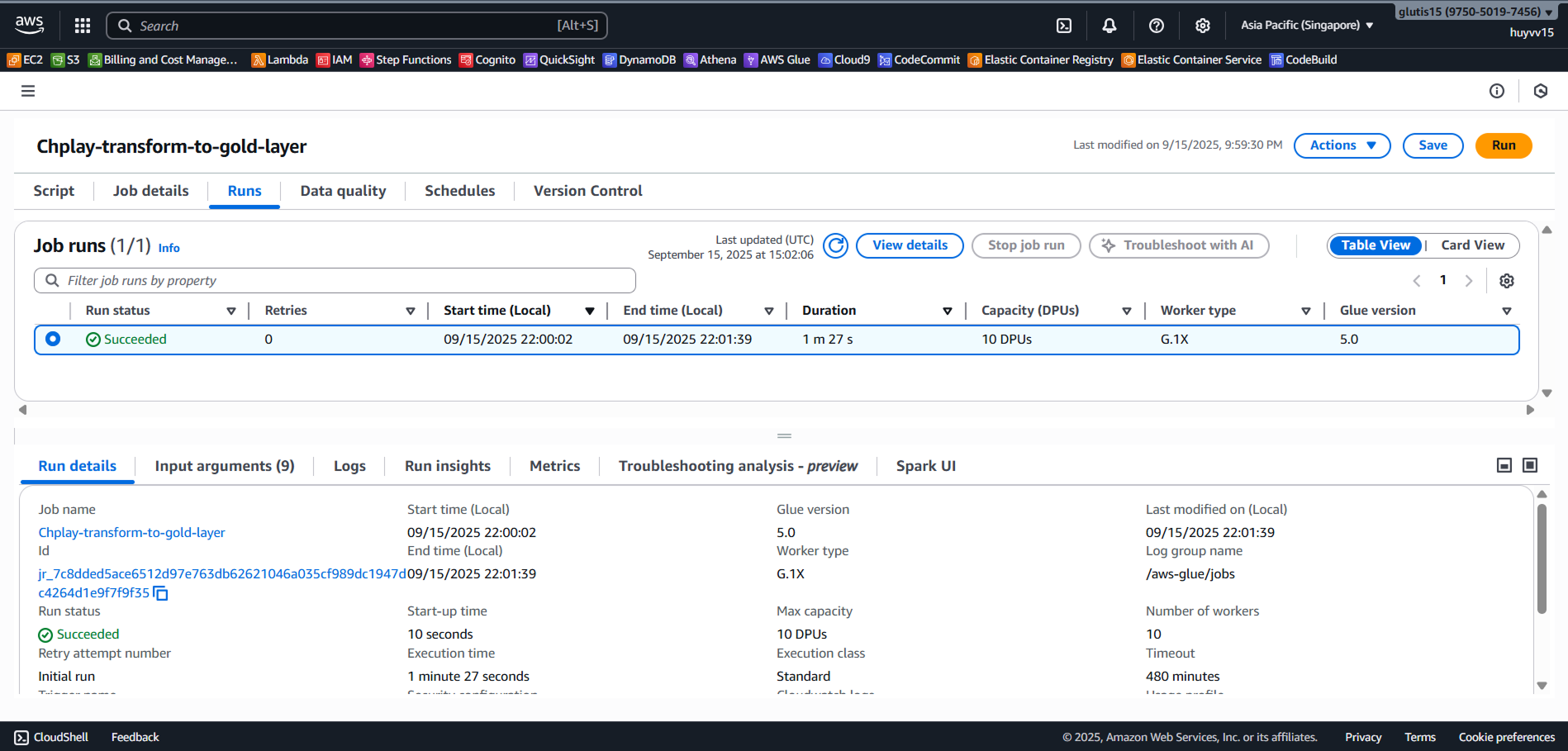Switch to Table View

click(1375, 245)
